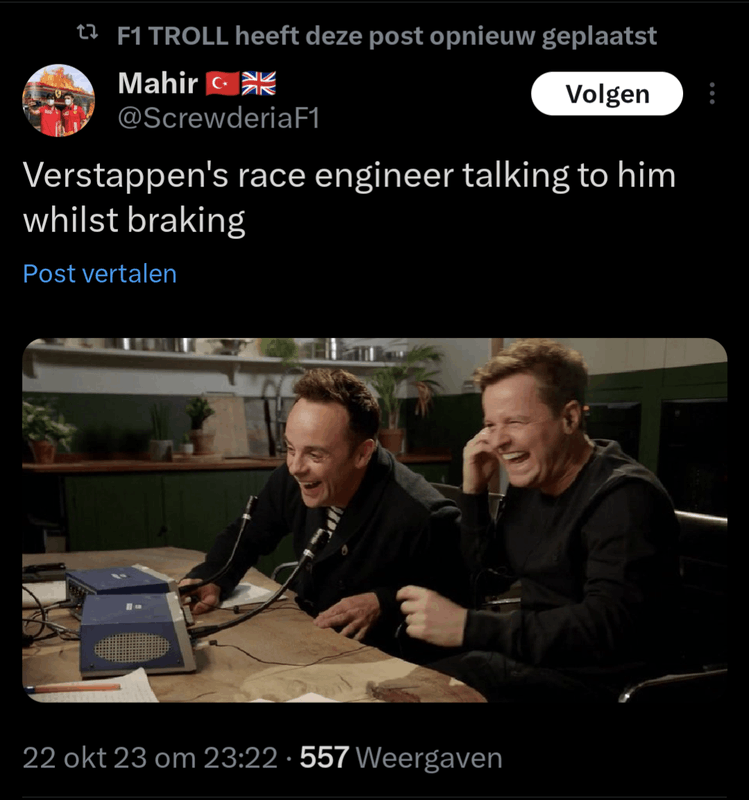Open the @ScrewderiaF1 handle
Viewport: 749px width, 800px height.
pyautogui.click(x=218, y=118)
